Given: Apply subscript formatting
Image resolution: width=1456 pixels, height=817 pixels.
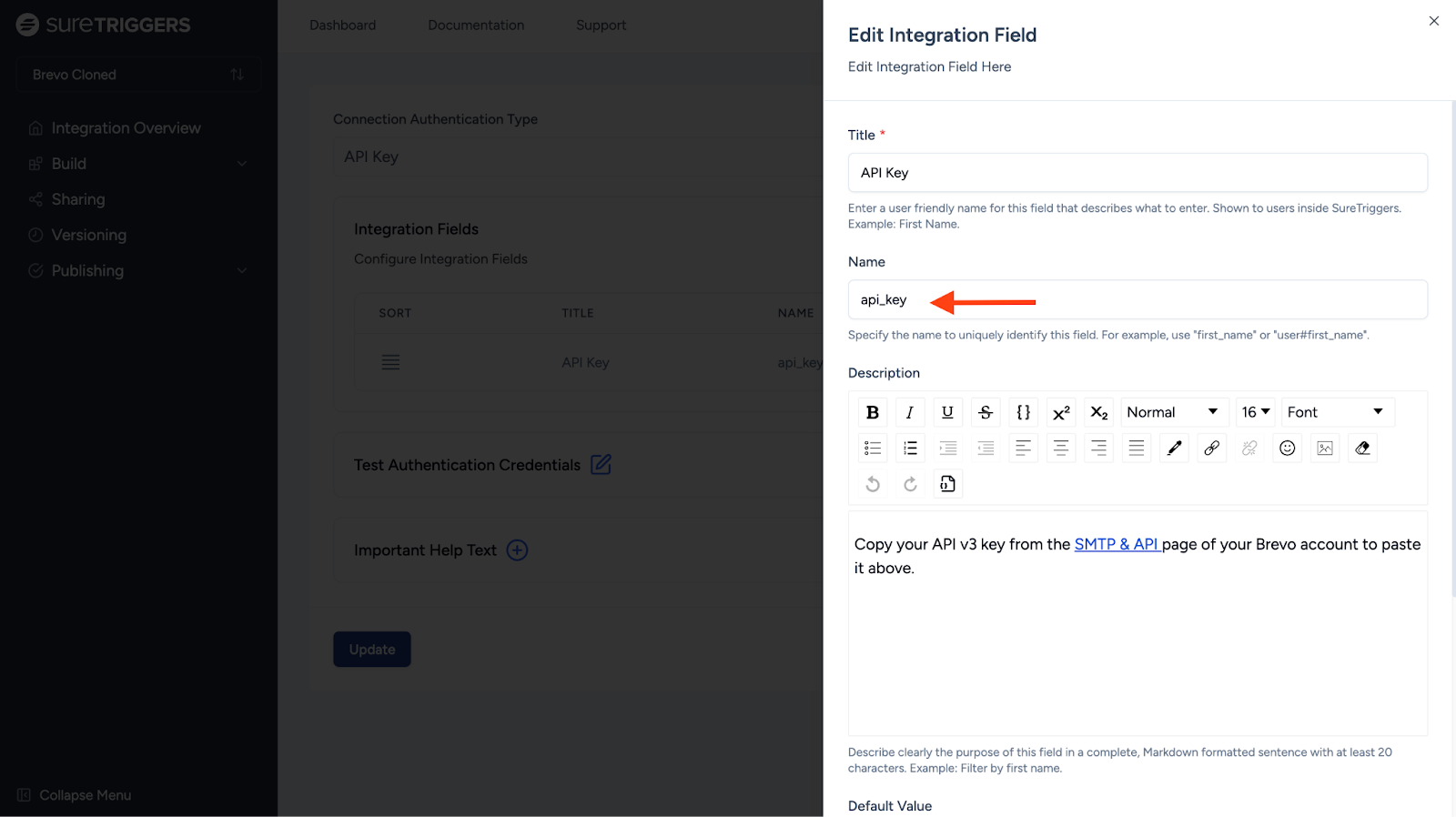Looking at the screenshot, I should [x=1098, y=412].
